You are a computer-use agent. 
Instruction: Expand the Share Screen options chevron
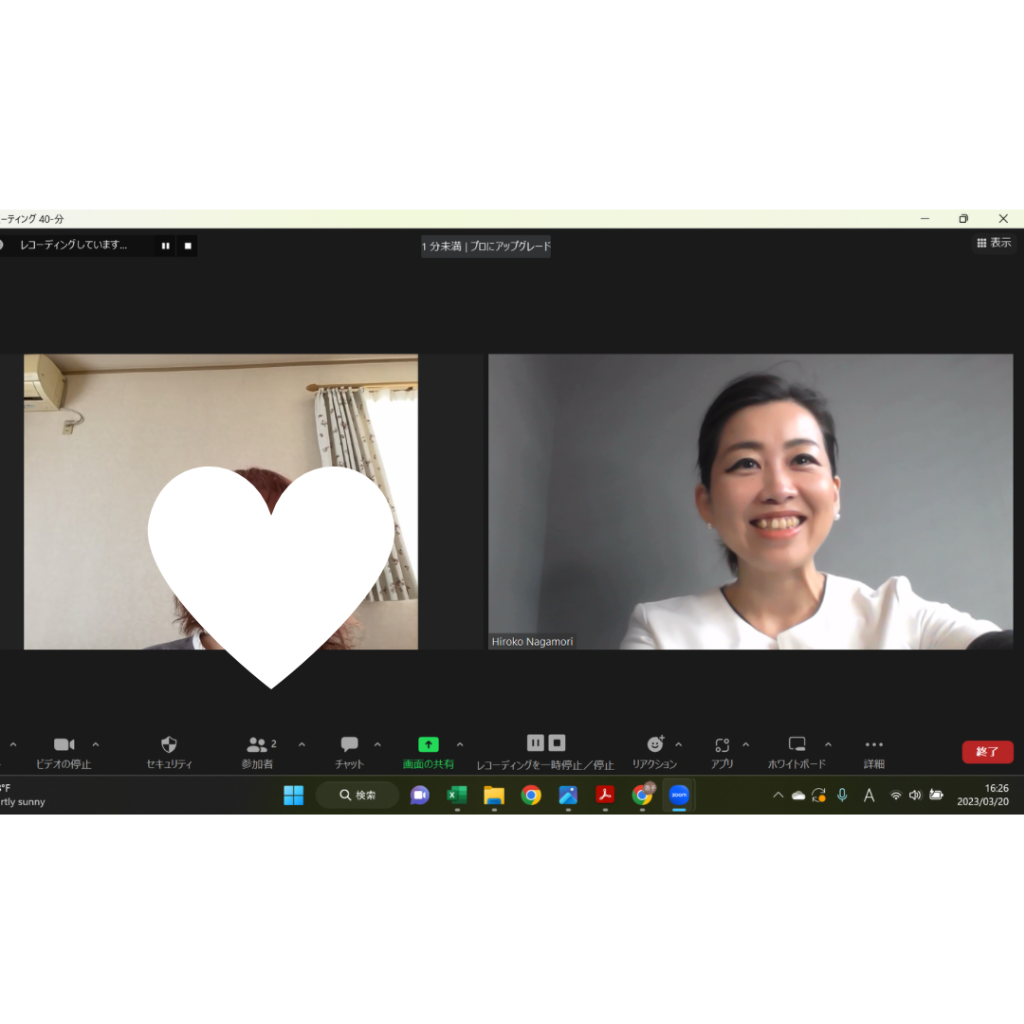click(x=460, y=745)
